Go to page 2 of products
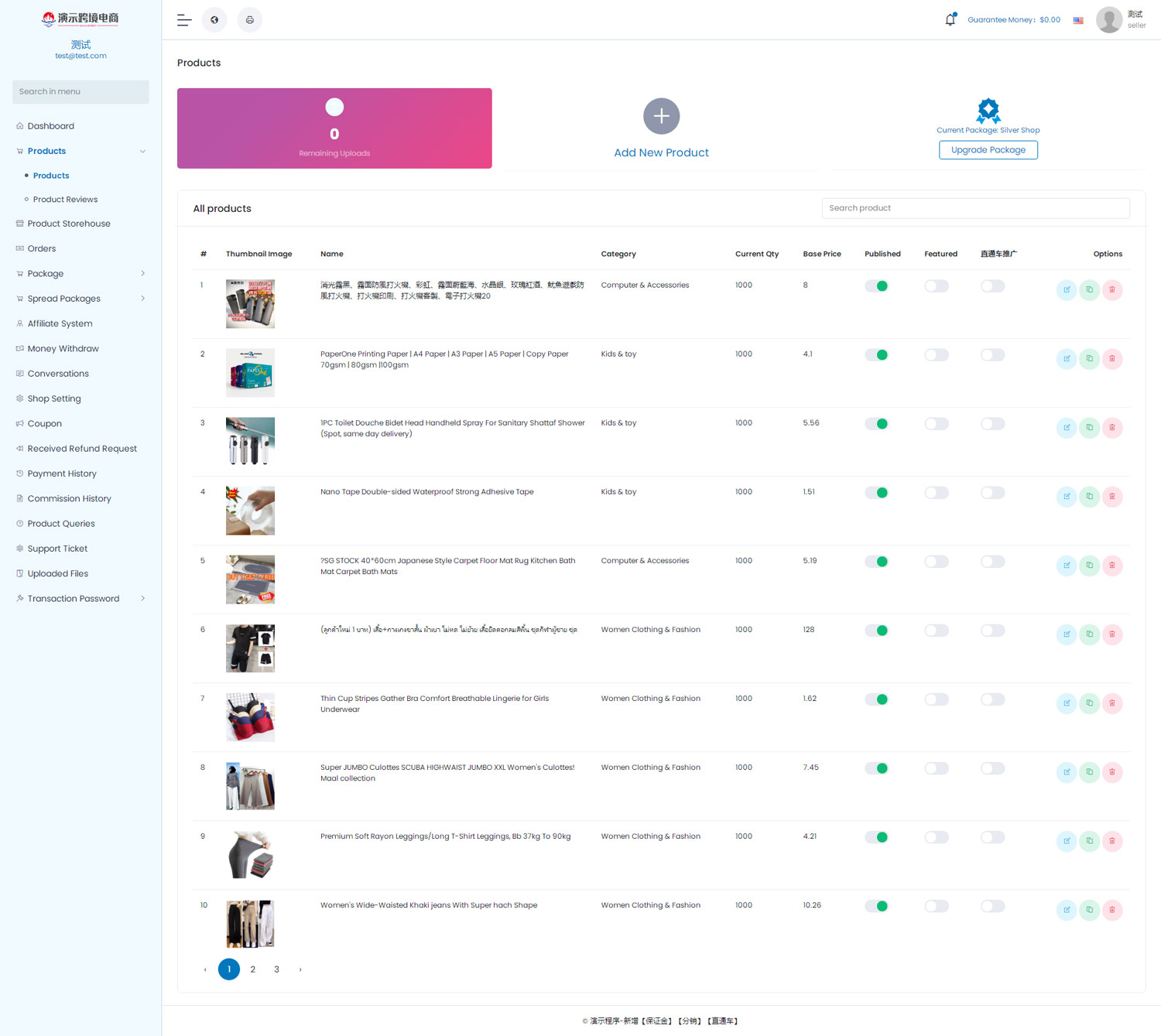The width and height of the screenshot is (1161, 1036). click(252, 969)
